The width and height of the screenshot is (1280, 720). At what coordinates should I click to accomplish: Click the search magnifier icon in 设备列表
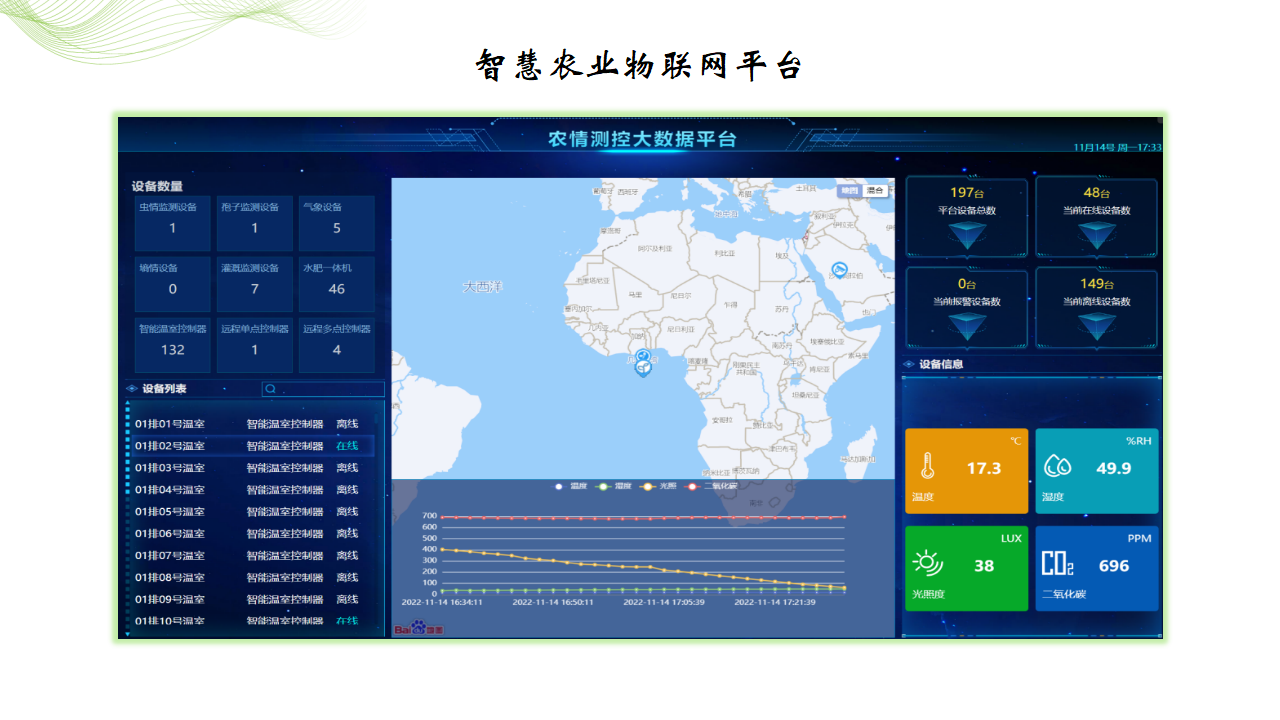coord(270,389)
